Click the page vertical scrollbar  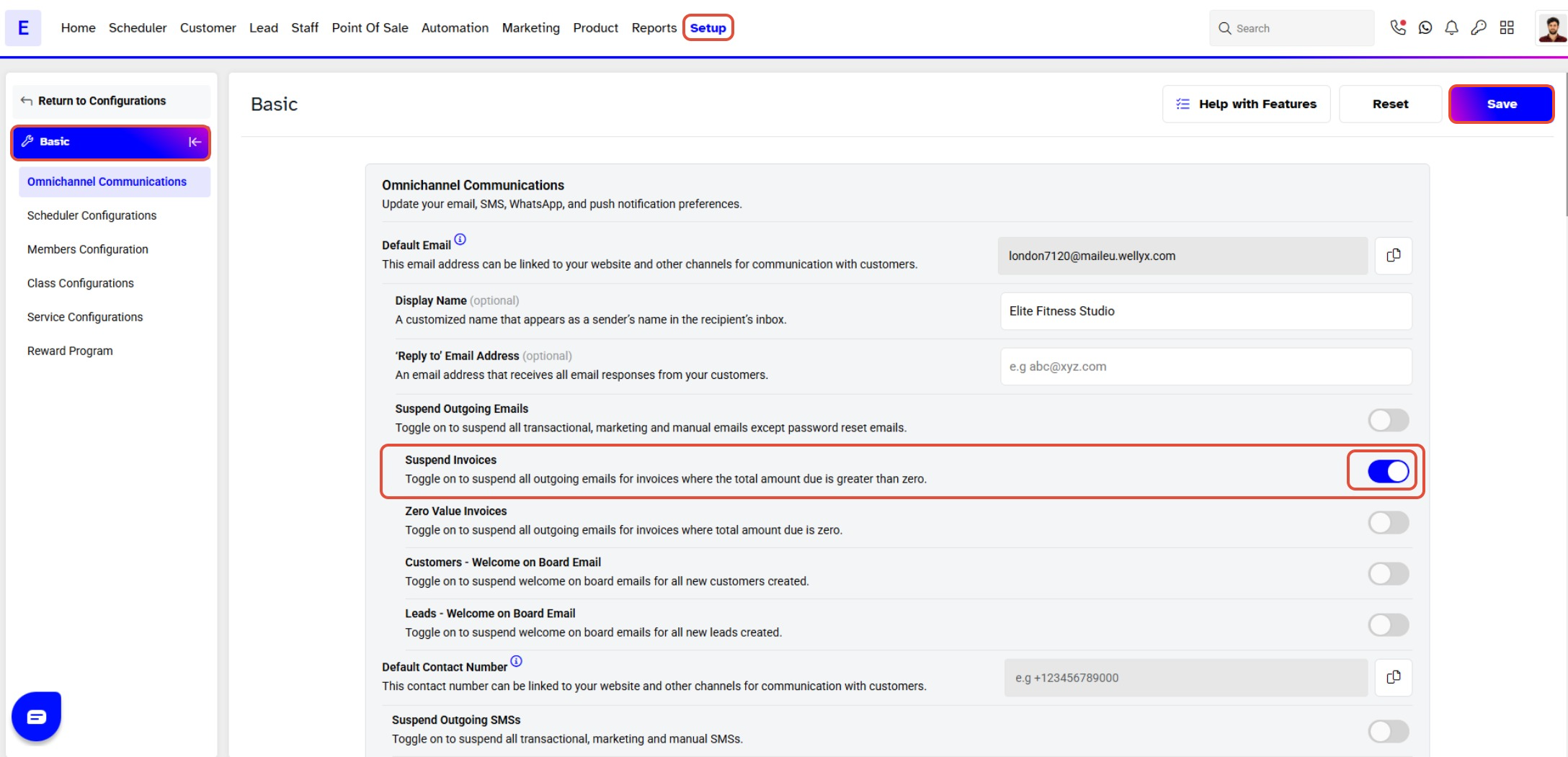coord(1565,144)
